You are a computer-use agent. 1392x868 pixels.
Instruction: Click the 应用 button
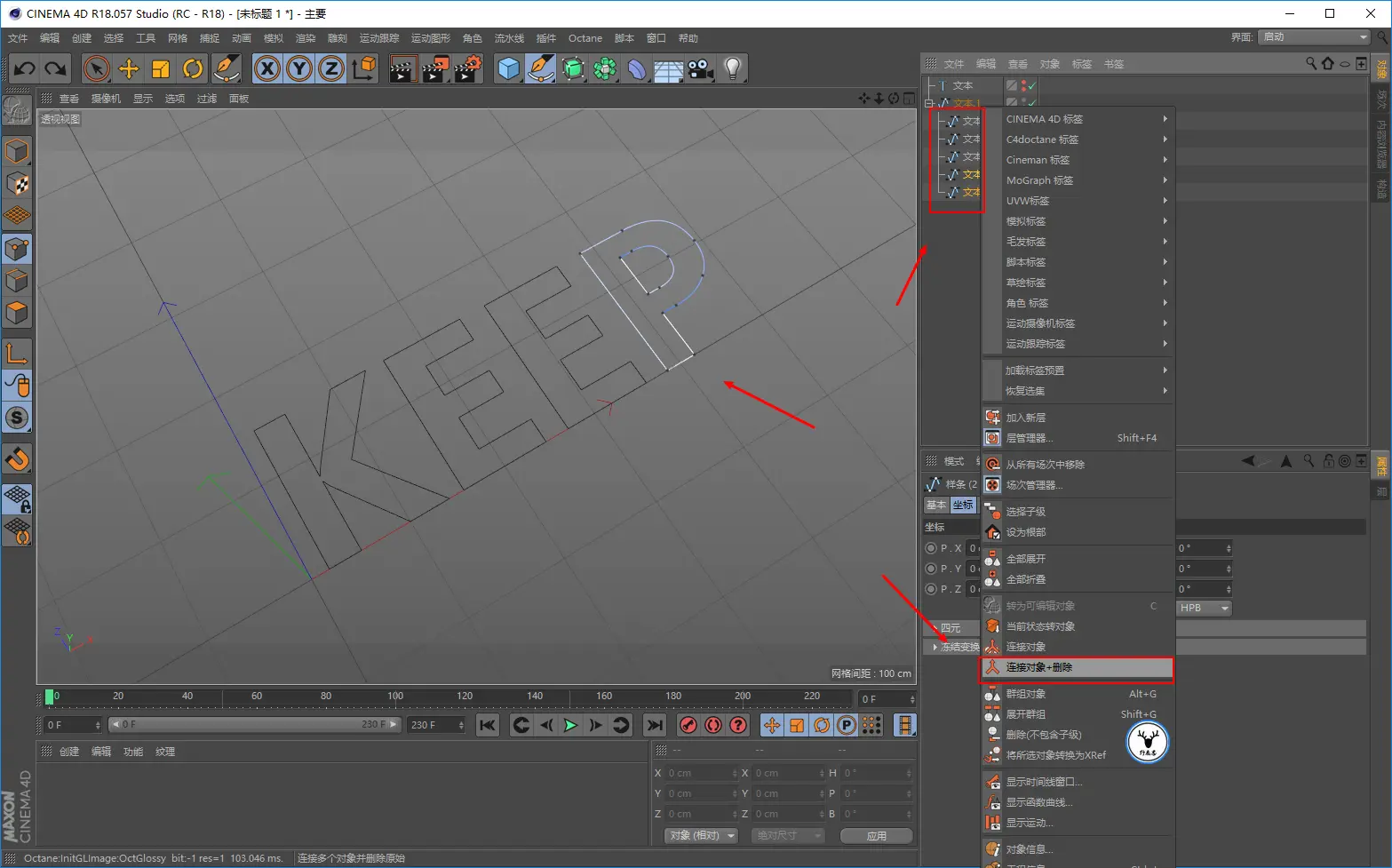click(877, 836)
